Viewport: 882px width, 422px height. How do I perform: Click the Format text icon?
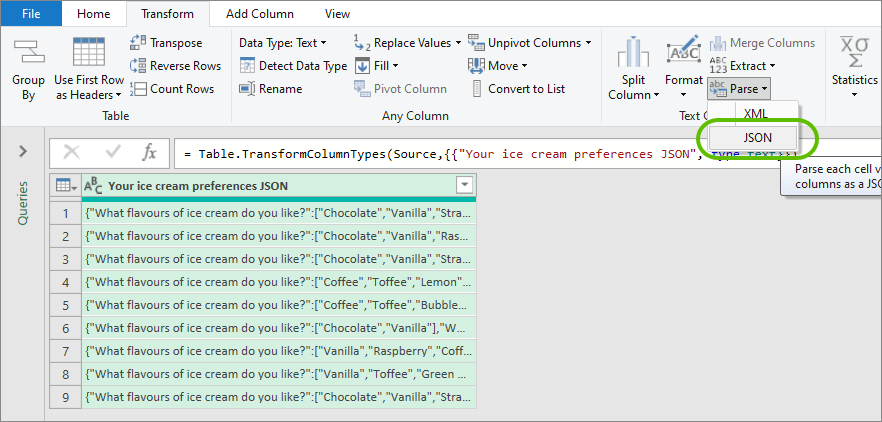tap(683, 52)
